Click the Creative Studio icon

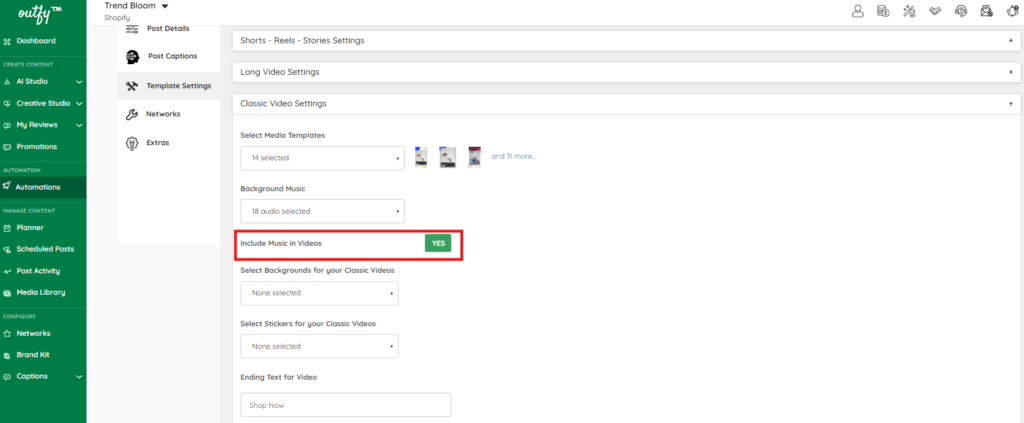pyautogui.click(x=7, y=104)
